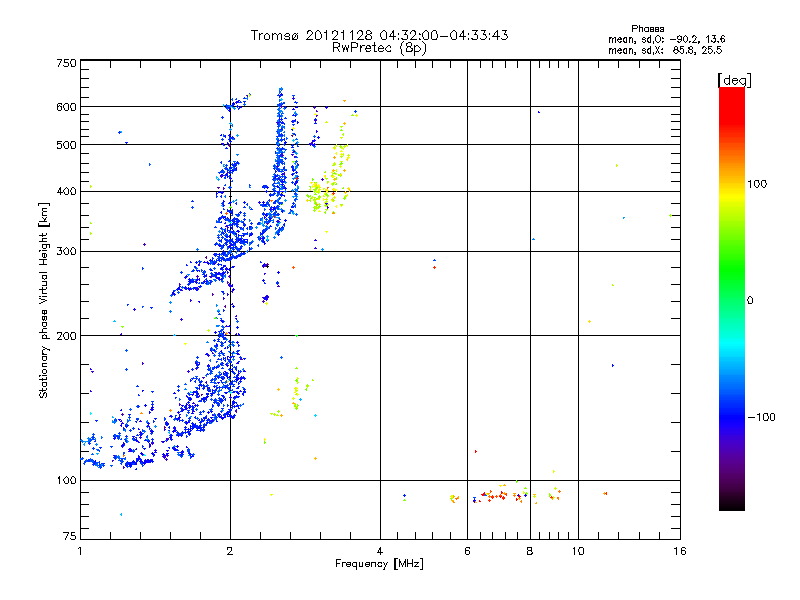Click the y-axis tick label '75'

(70, 536)
